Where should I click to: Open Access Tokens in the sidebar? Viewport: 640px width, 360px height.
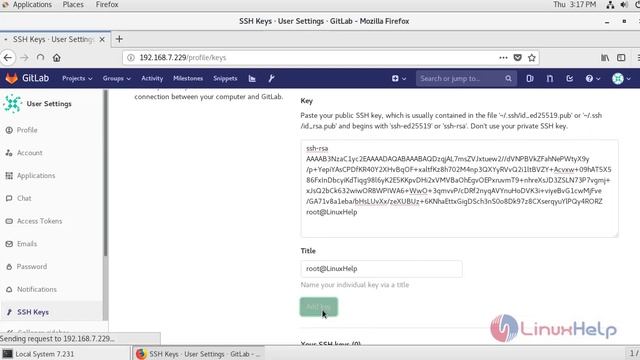[39, 221]
